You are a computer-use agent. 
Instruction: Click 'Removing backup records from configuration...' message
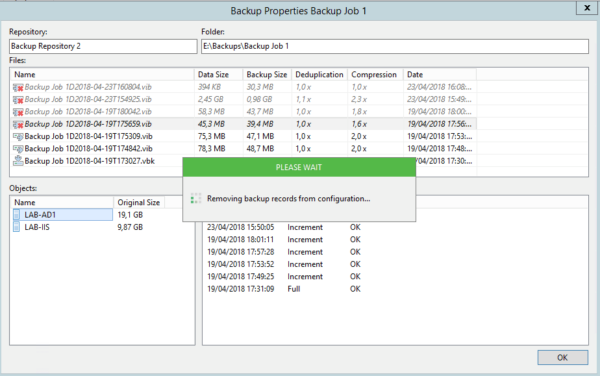pyautogui.click(x=289, y=199)
